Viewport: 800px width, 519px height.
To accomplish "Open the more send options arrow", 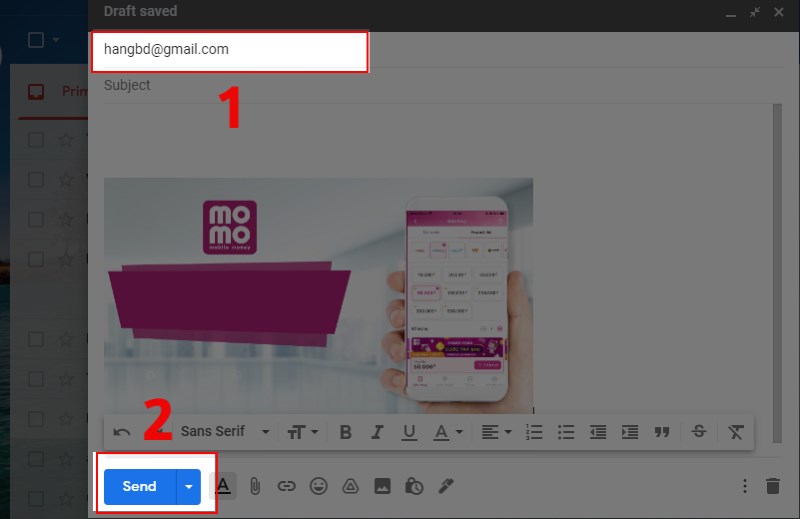I will [189, 486].
